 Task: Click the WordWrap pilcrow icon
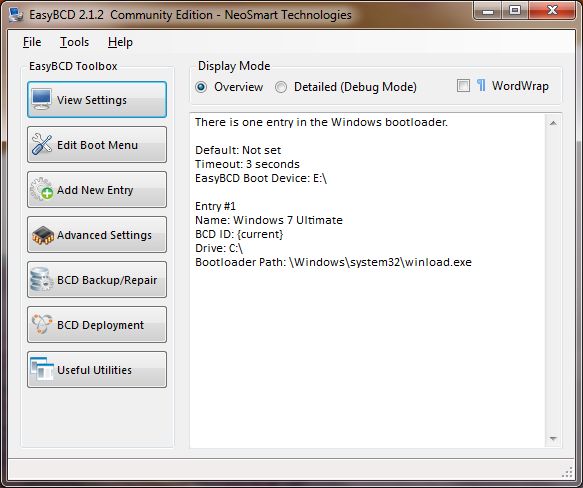[481, 86]
